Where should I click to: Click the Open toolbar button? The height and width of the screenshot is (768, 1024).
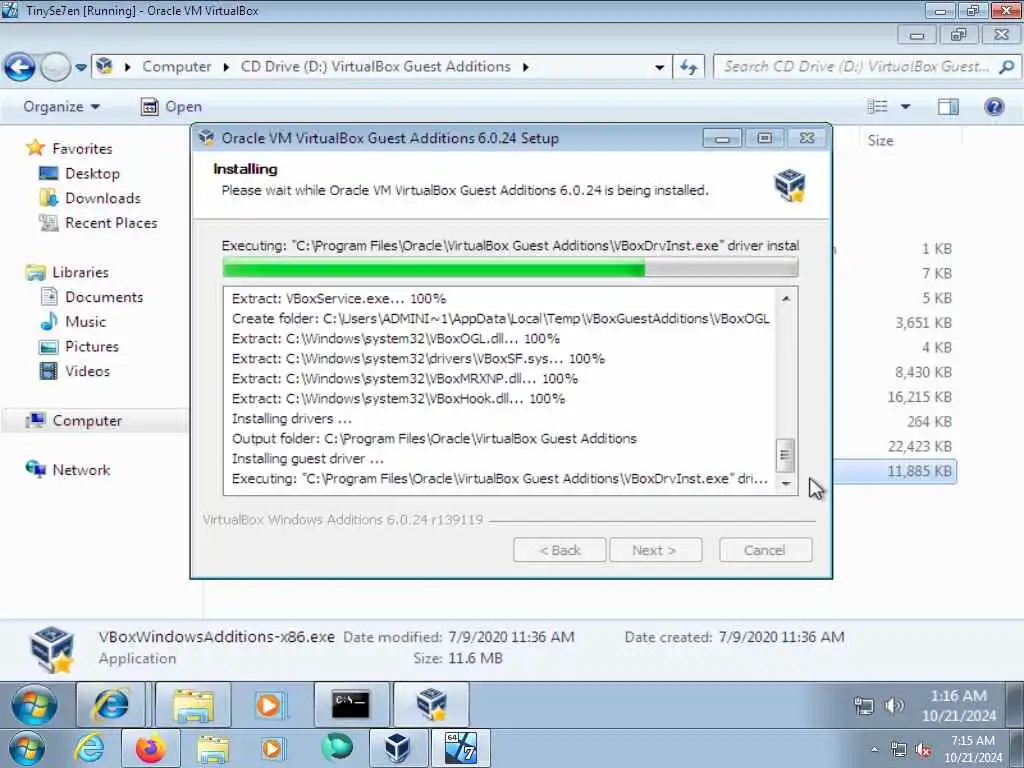pos(171,106)
